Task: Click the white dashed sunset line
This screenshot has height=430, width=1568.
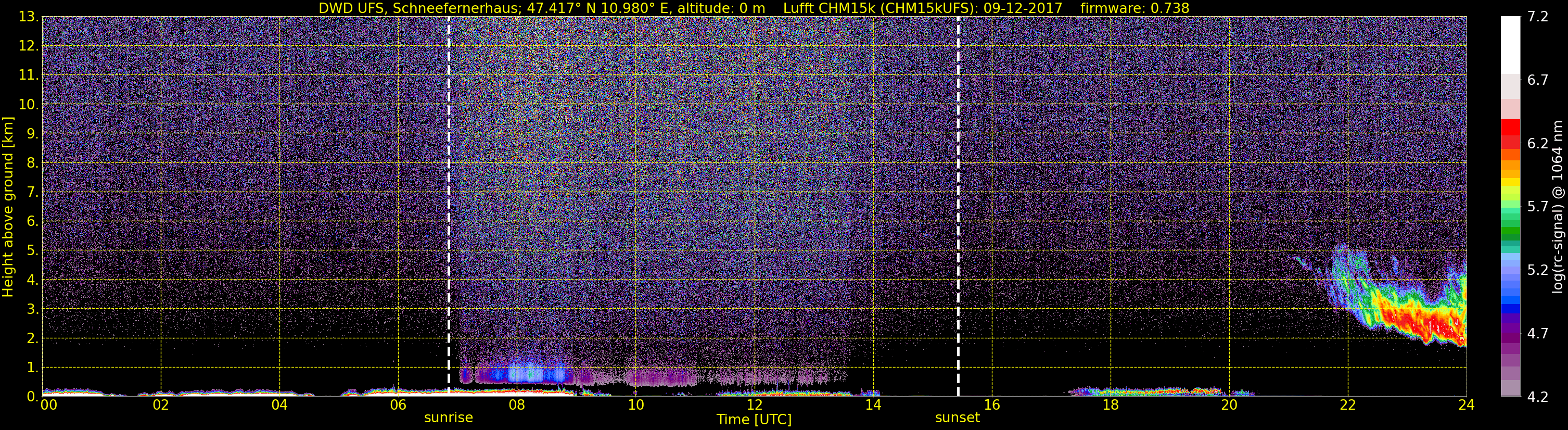Action: coord(958,206)
